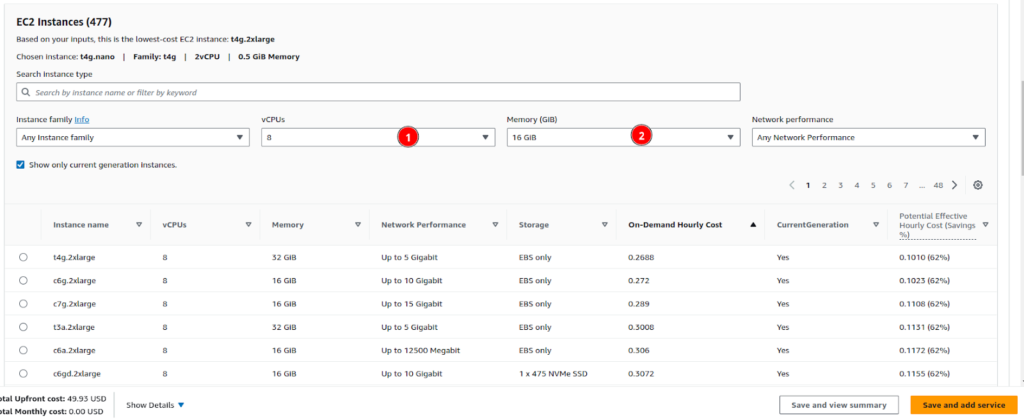Go to next page arrow in pagination
The image size is (1024, 420).
point(954,185)
